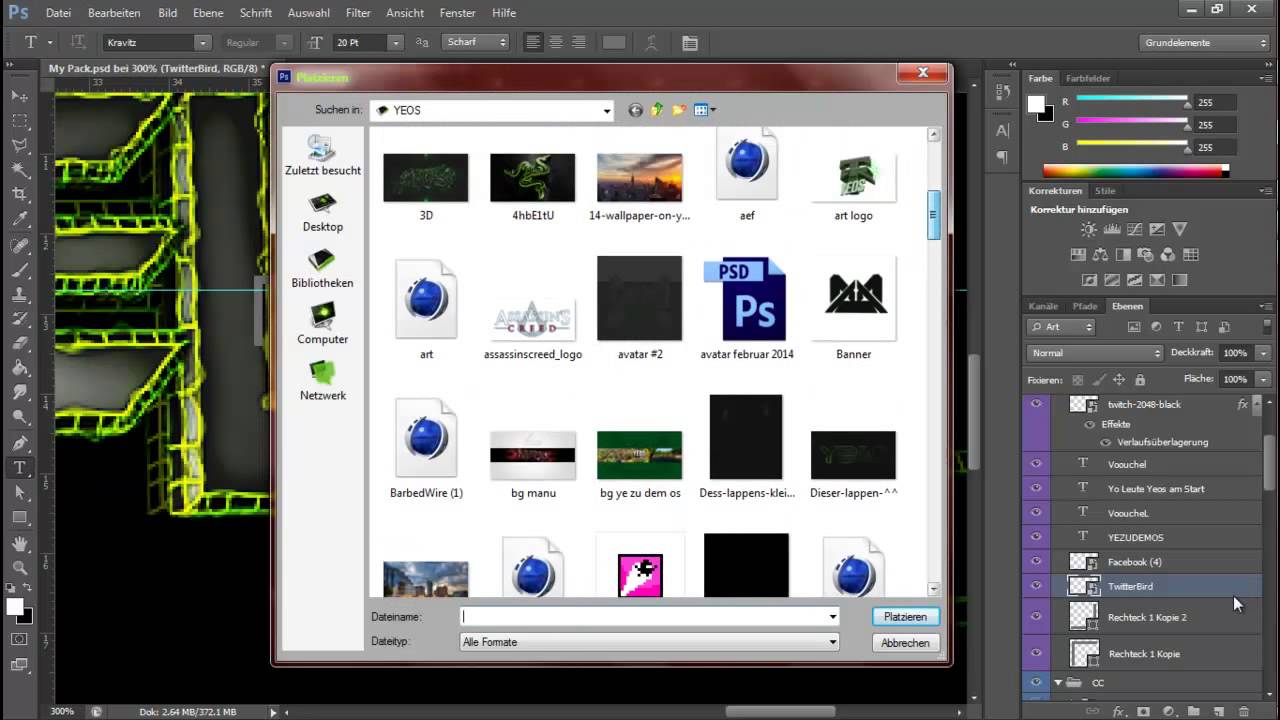Select the Crop tool
This screenshot has height=720, width=1280.
19,195
